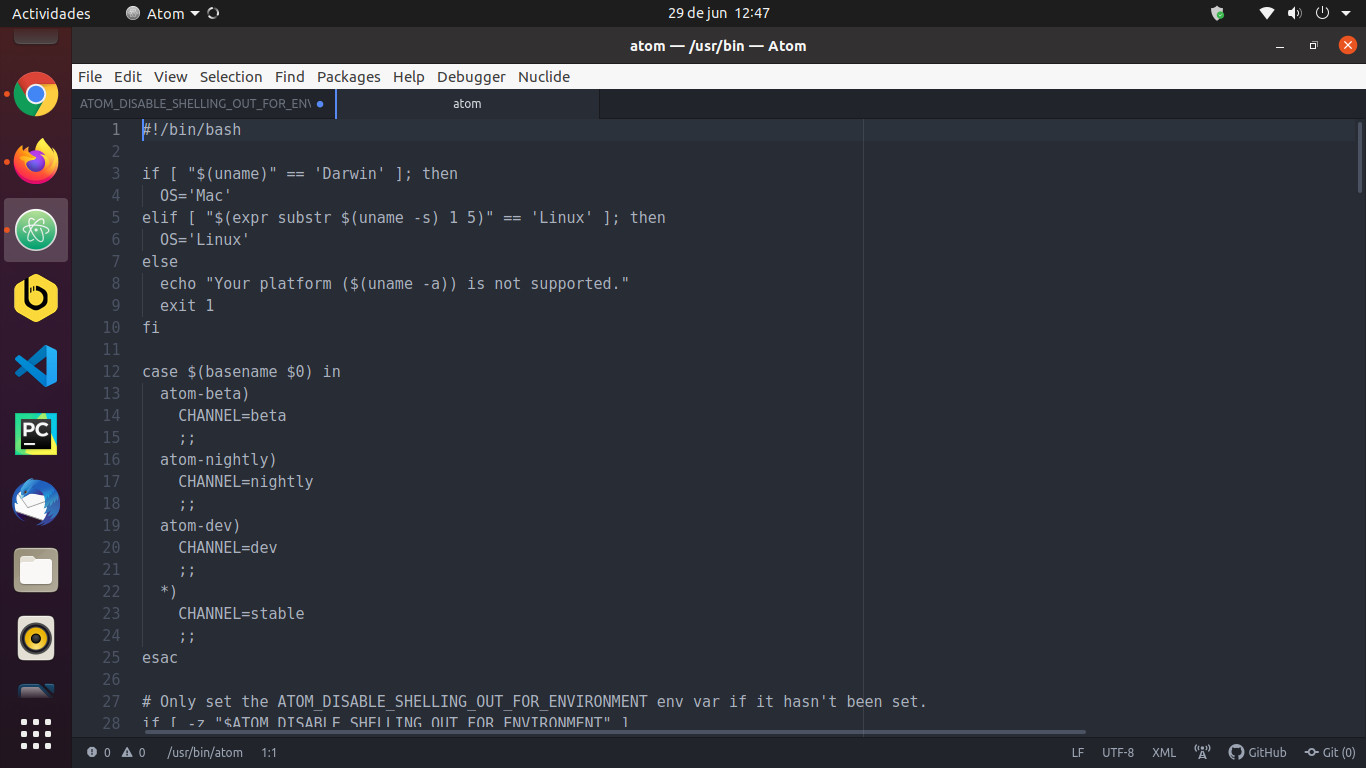
Task: Click Actividades in the top bar
Action: pos(51,13)
